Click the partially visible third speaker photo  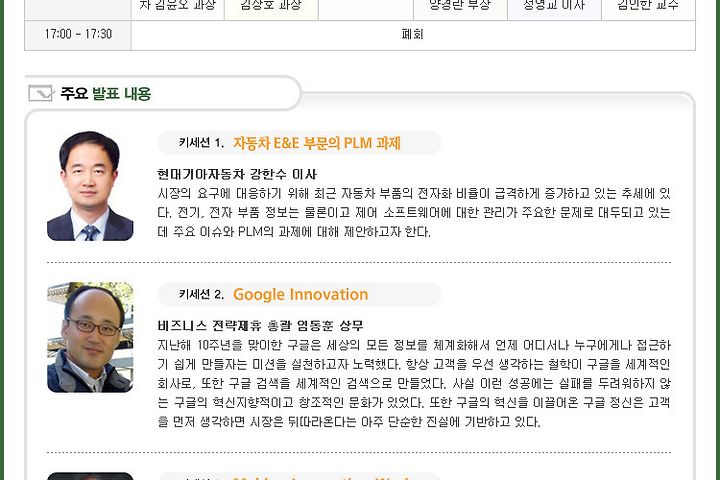(90, 476)
